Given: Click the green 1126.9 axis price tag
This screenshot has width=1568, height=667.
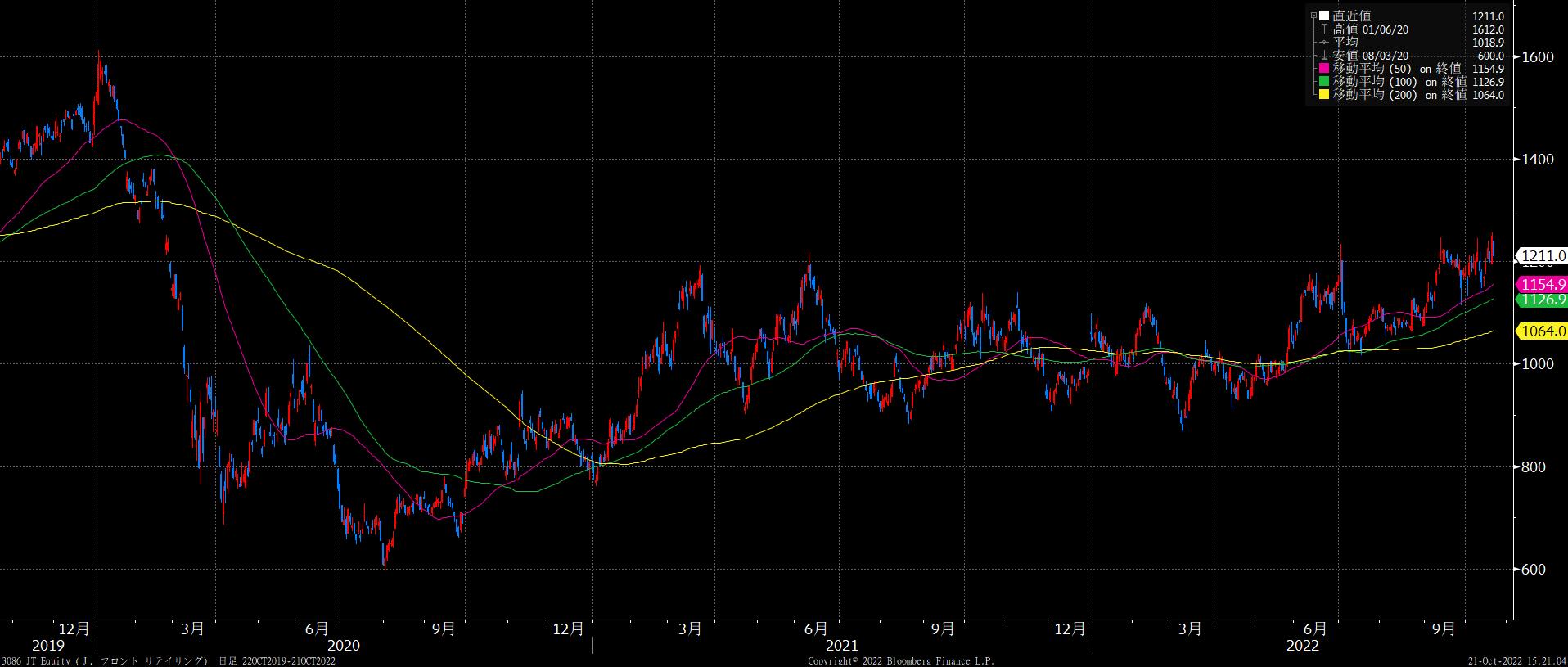Looking at the screenshot, I should click(1543, 300).
